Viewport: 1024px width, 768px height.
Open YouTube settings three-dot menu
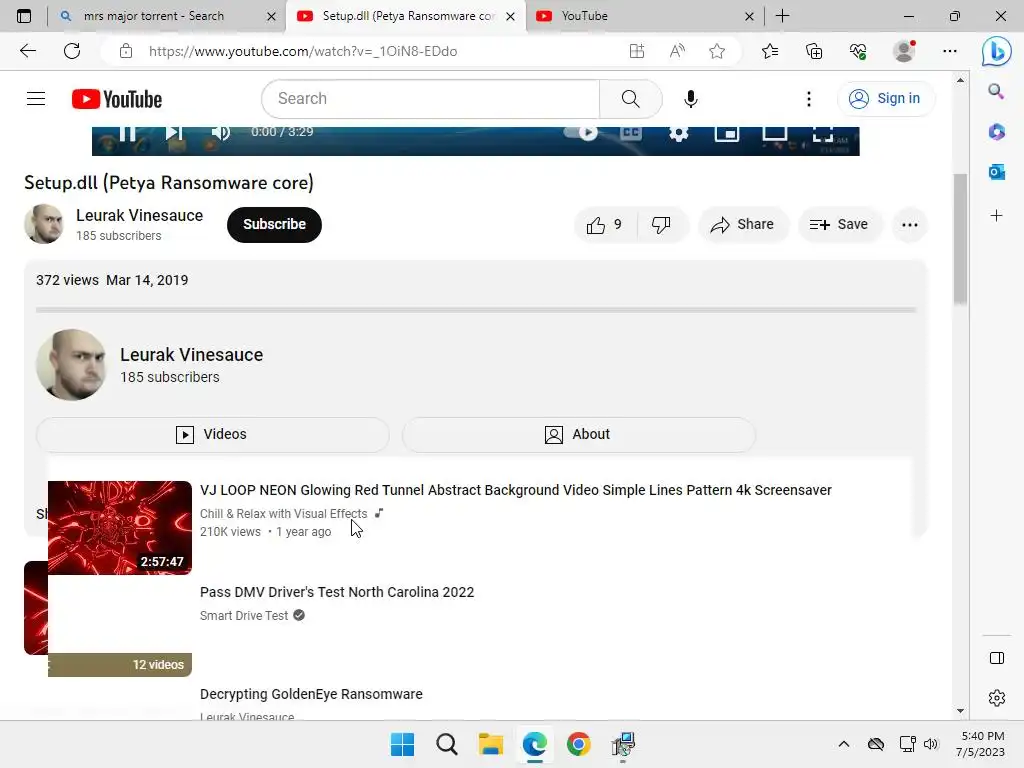tap(808, 99)
